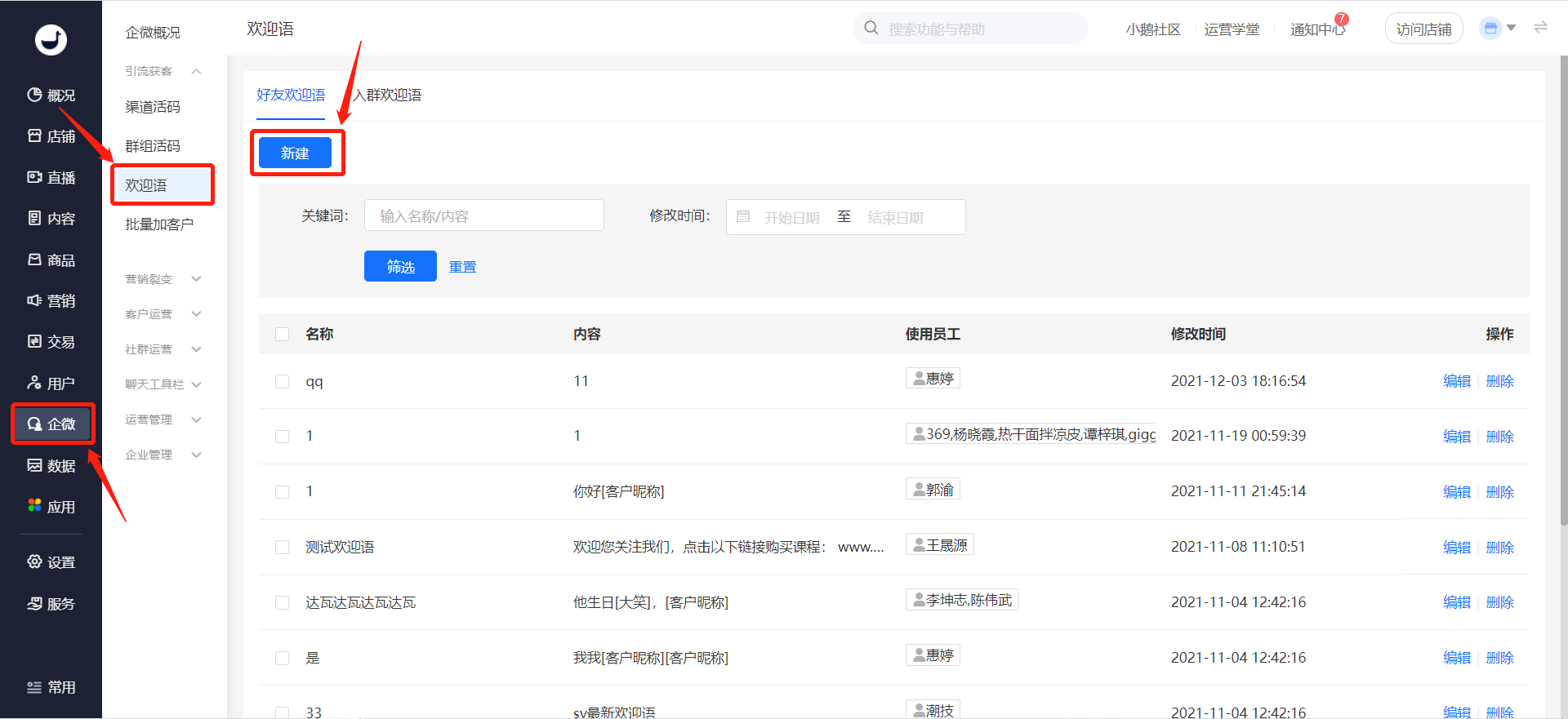Screen dimensions: 1568x719
Task: Click the blue 新建 button
Action: (x=295, y=153)
